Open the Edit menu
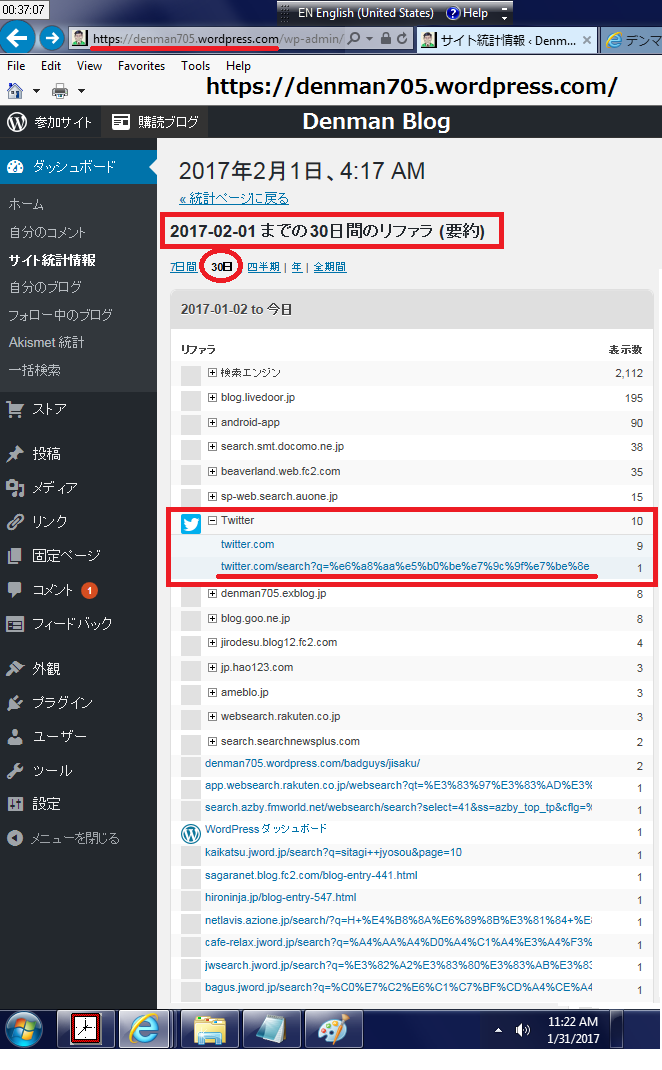 click(51, 66)
